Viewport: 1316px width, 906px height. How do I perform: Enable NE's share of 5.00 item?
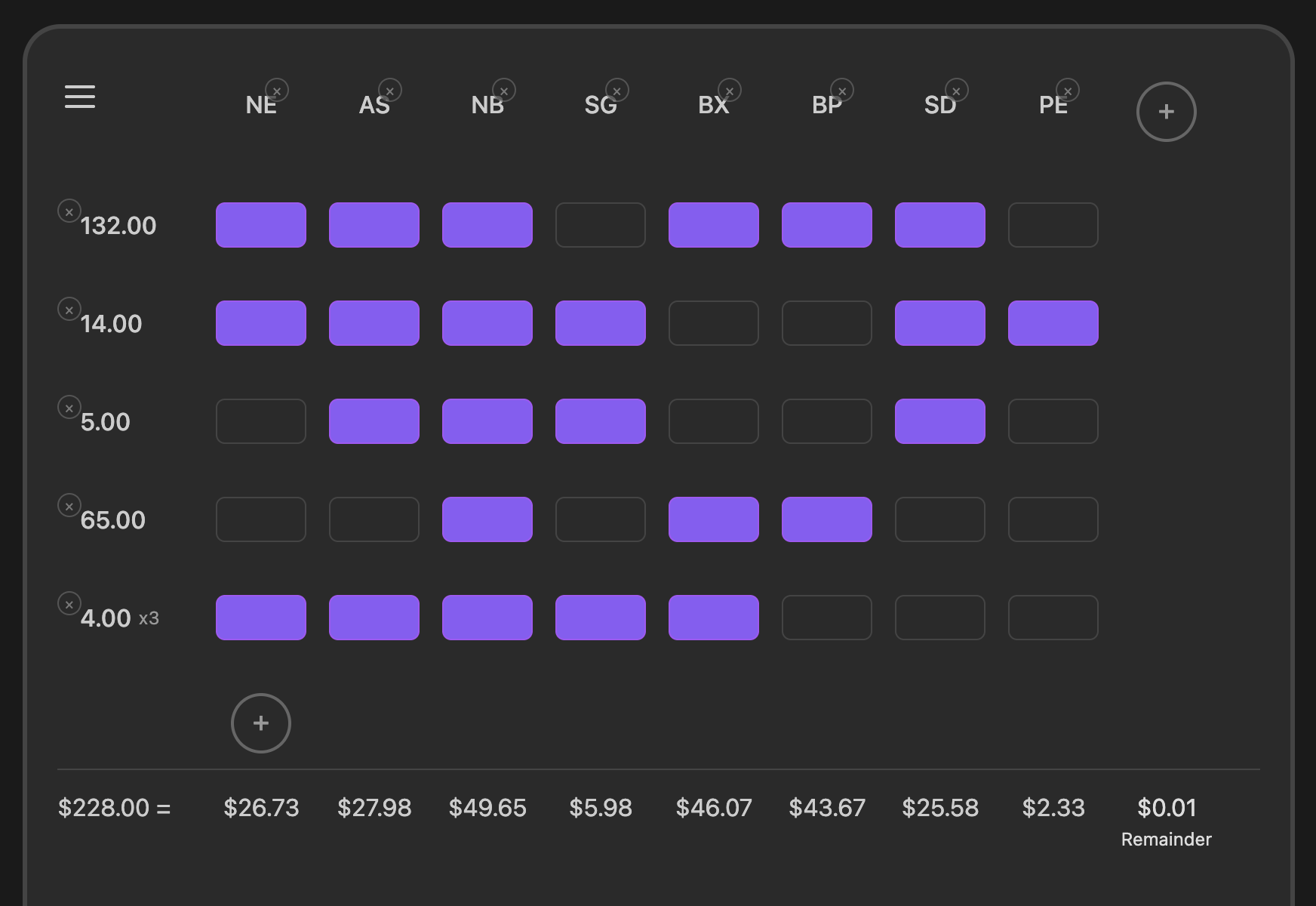pos(261,421)
